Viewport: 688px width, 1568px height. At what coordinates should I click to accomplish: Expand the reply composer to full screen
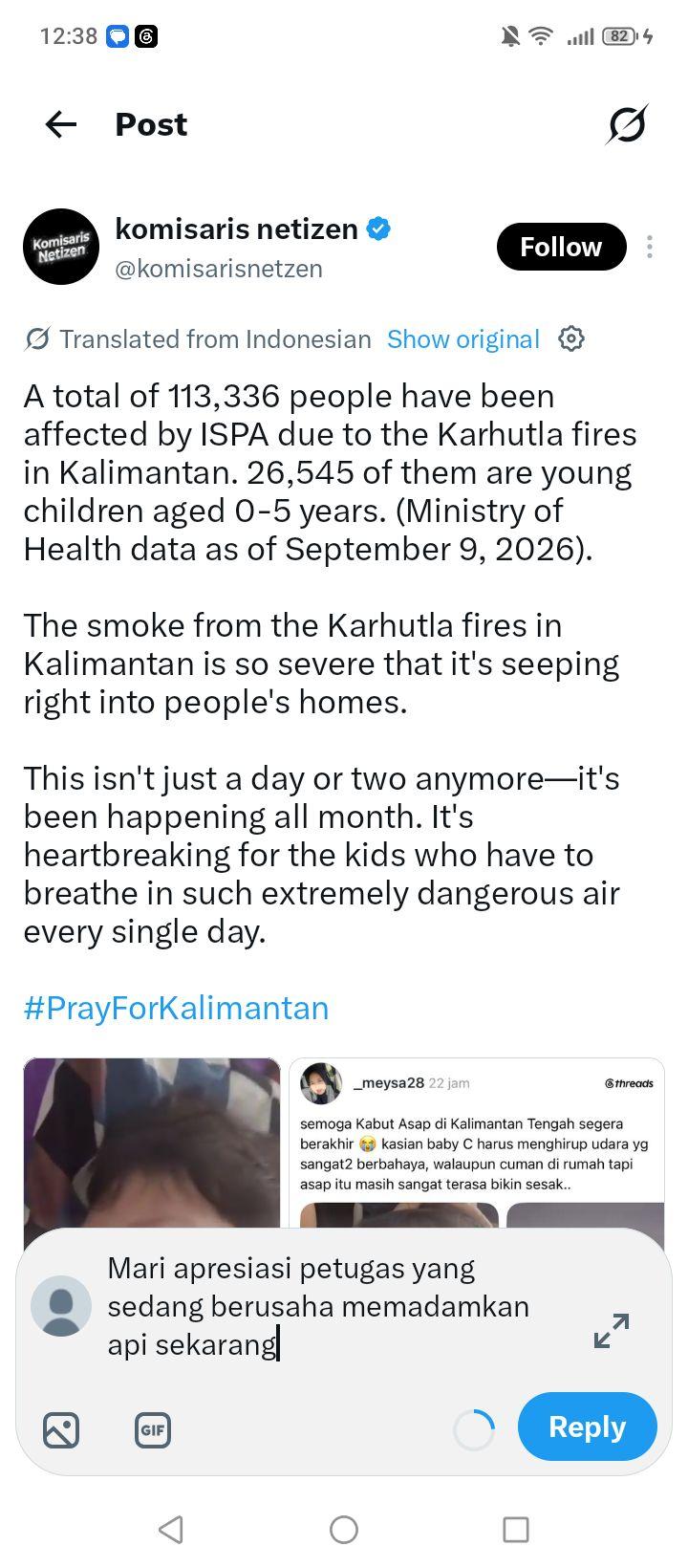point(612,1330)
